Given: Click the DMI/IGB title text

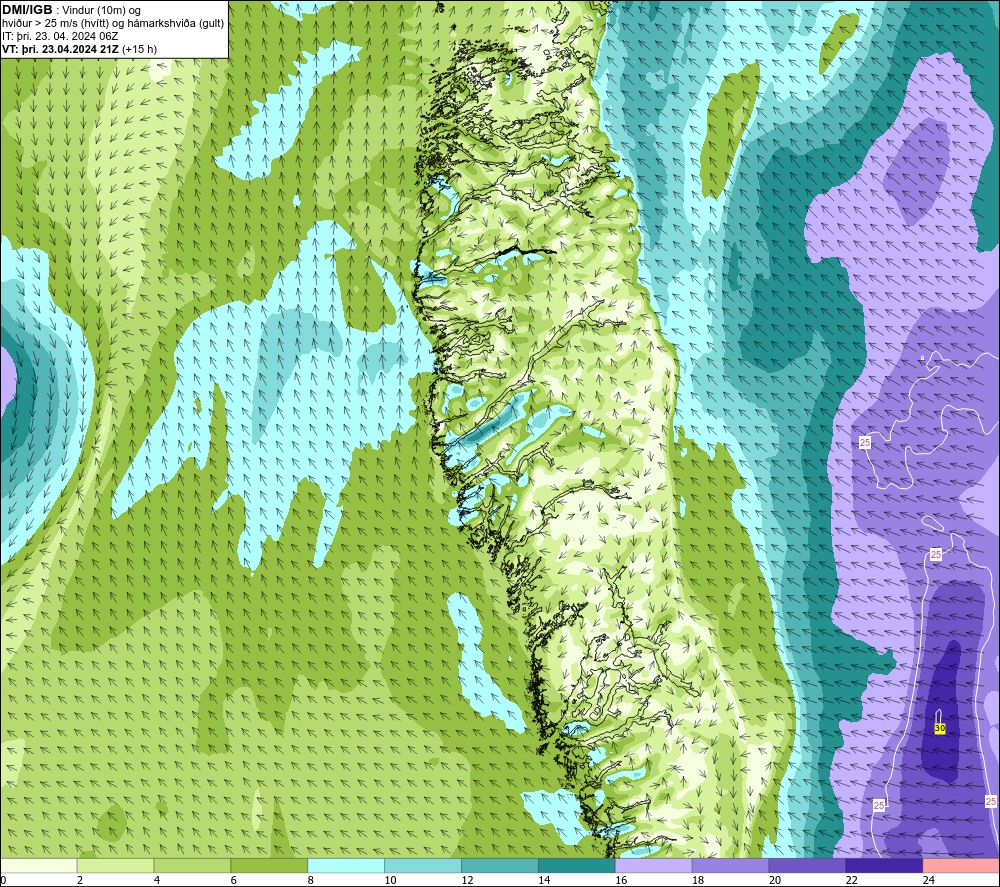Looking at the screenshot, I should (x=27, y=10).
